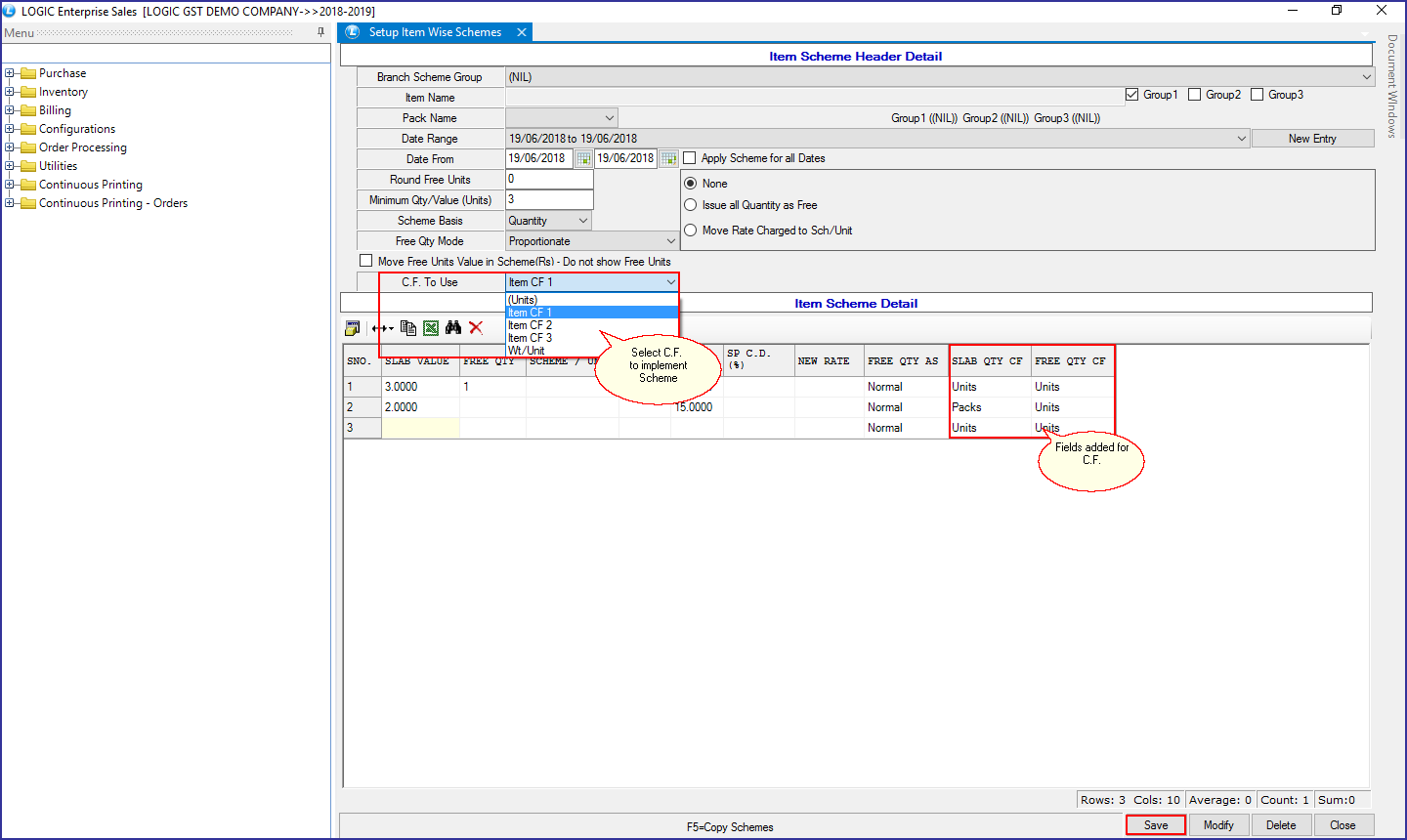Click the Close button

(1343, 825)
